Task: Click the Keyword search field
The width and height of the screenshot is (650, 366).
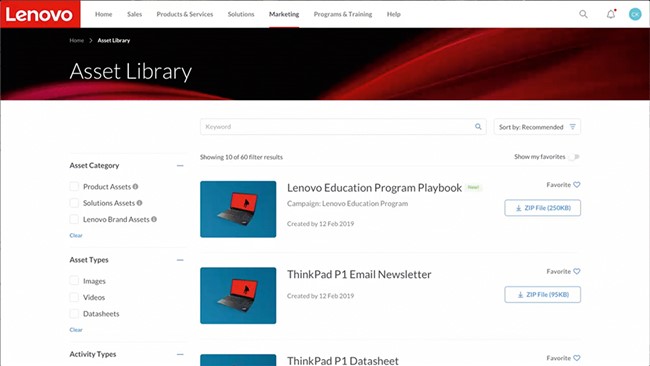Action: click(x=343, y=126)
